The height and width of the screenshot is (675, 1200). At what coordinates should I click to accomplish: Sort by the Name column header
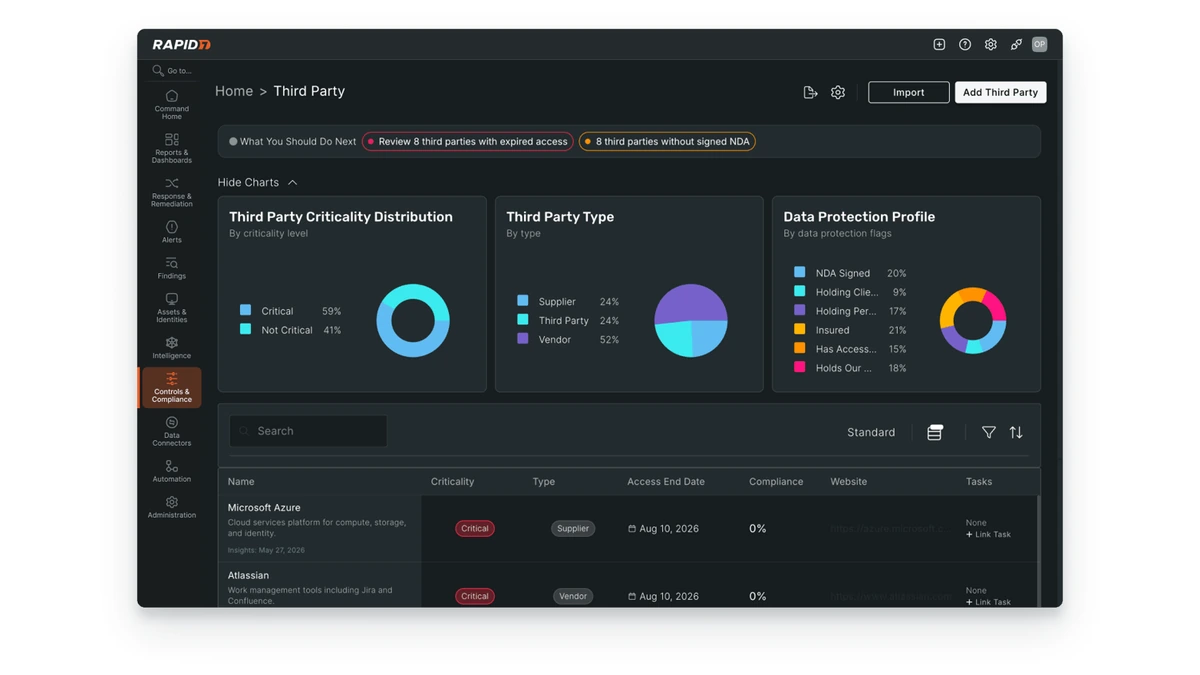(241, 482)
